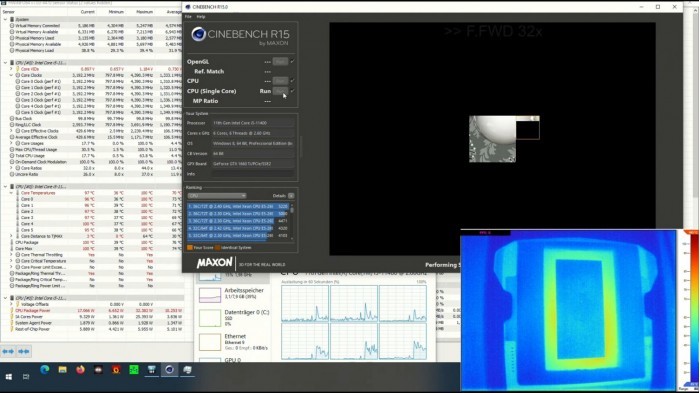Collapse the Core Temperatures tree node

(11, 193)
